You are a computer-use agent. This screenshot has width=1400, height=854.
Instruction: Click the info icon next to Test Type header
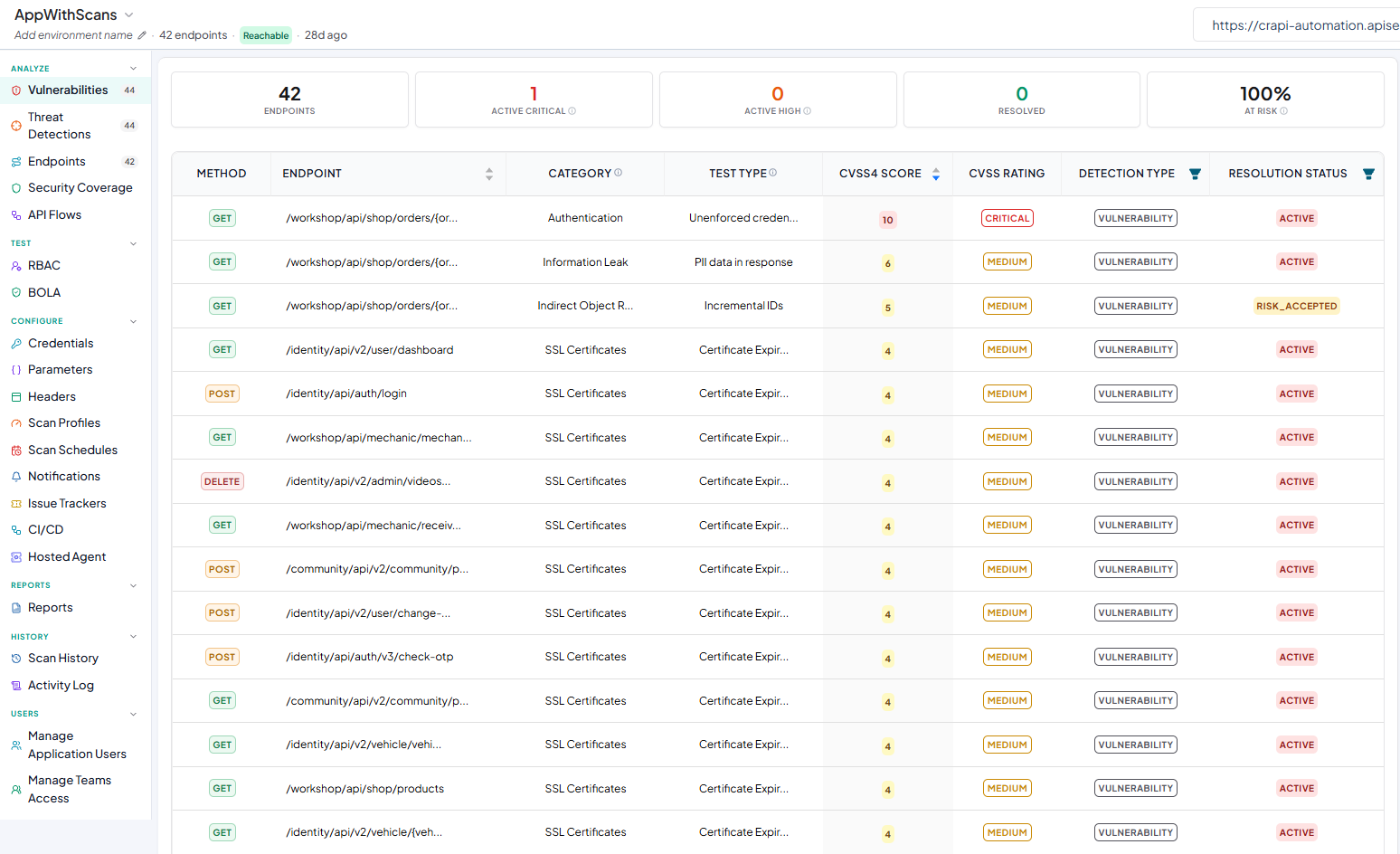tap(773, 173)
